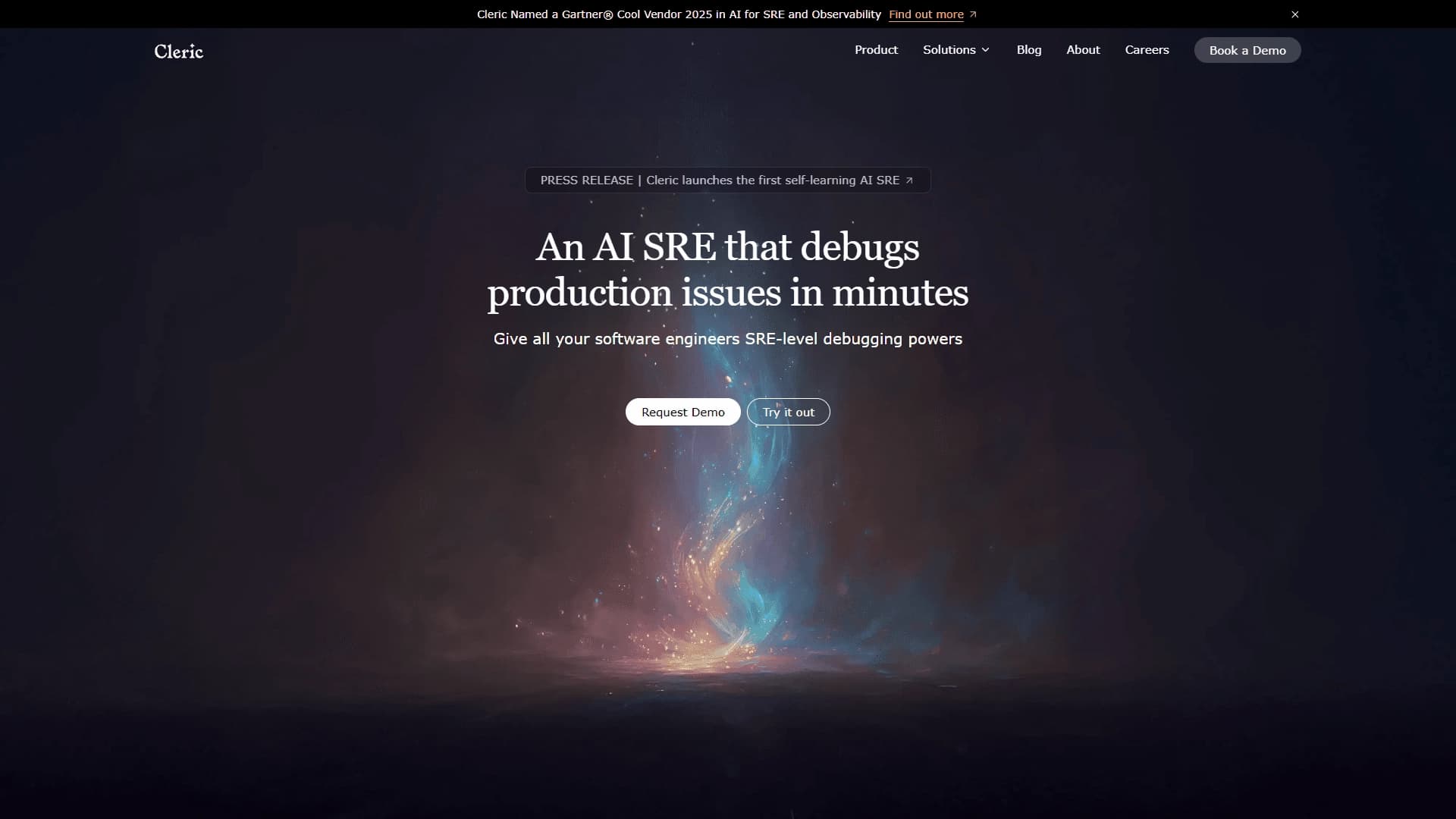
Task: Select the Try it out button
Action: [788, 412]
